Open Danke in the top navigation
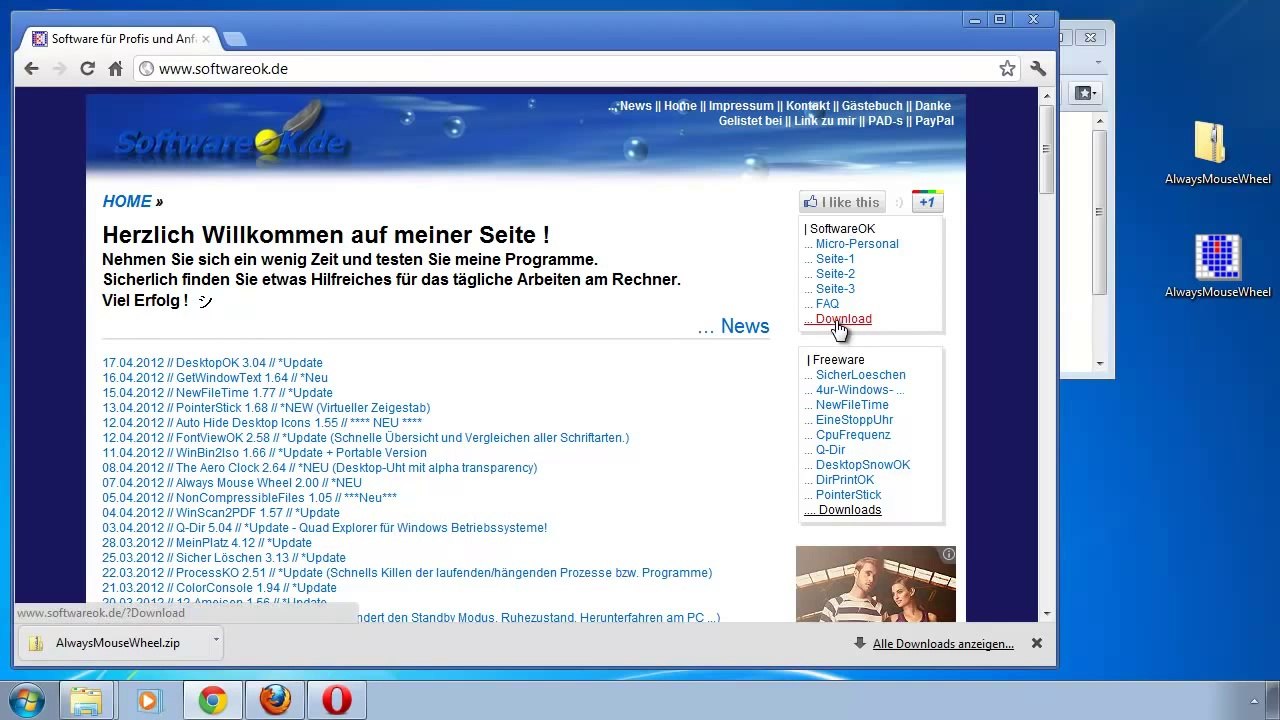Screen dimensions: 1280x720 point(933,106)
